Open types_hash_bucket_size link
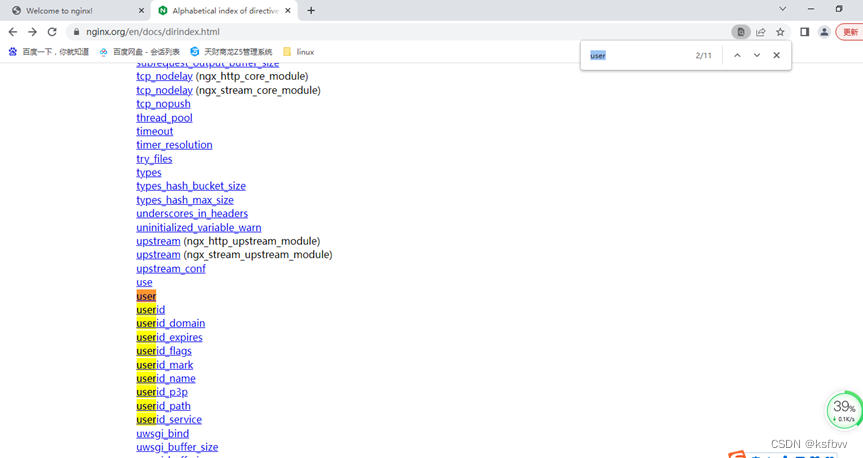Screen dimensions: 863x458 [x=191, y=186]
